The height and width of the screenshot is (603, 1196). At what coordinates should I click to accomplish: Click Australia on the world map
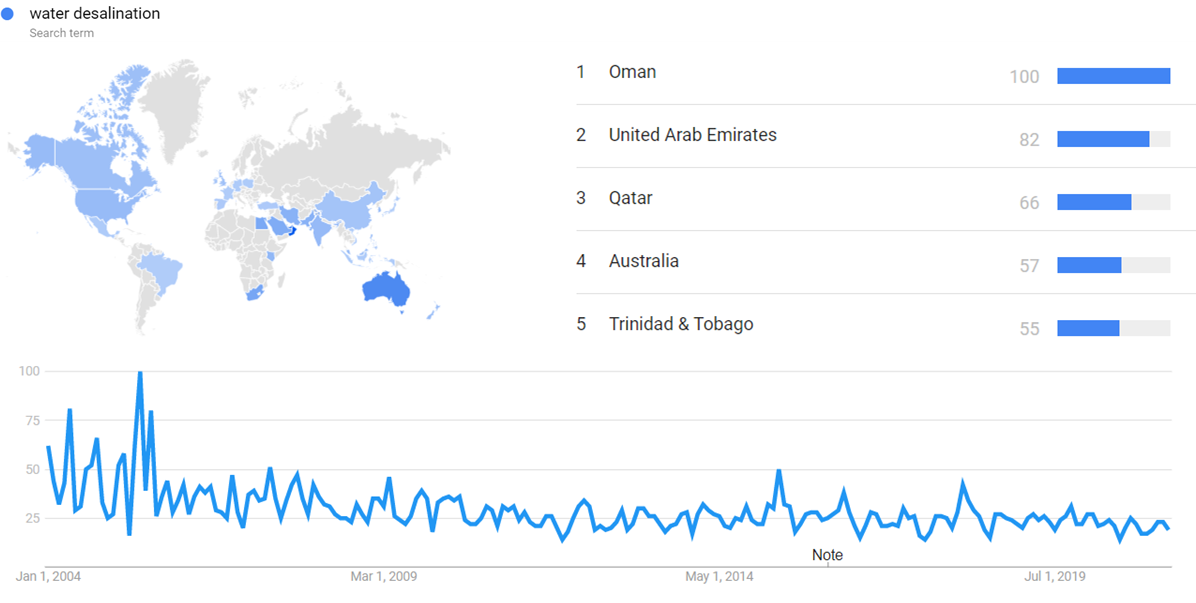pyautogui.click(x=386, y=288)
